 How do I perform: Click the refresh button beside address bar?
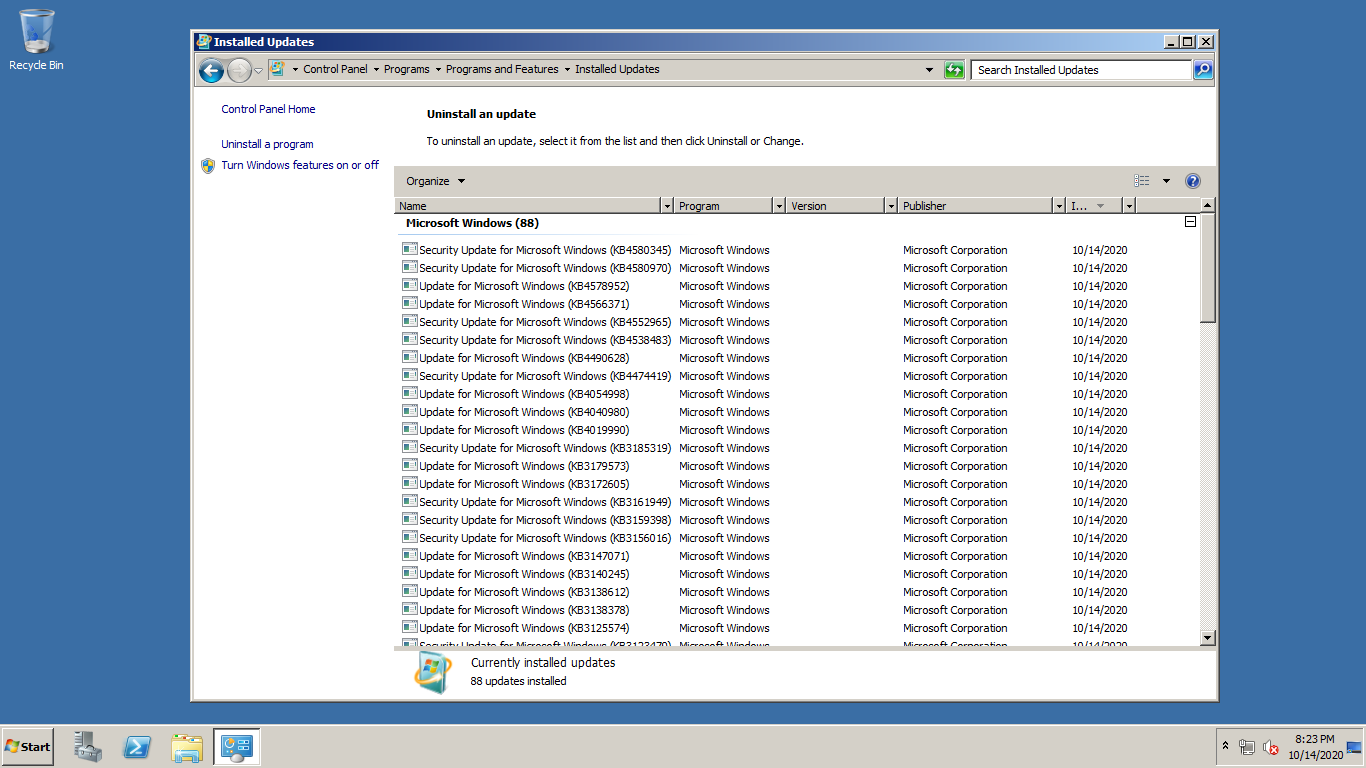[954, 70]
